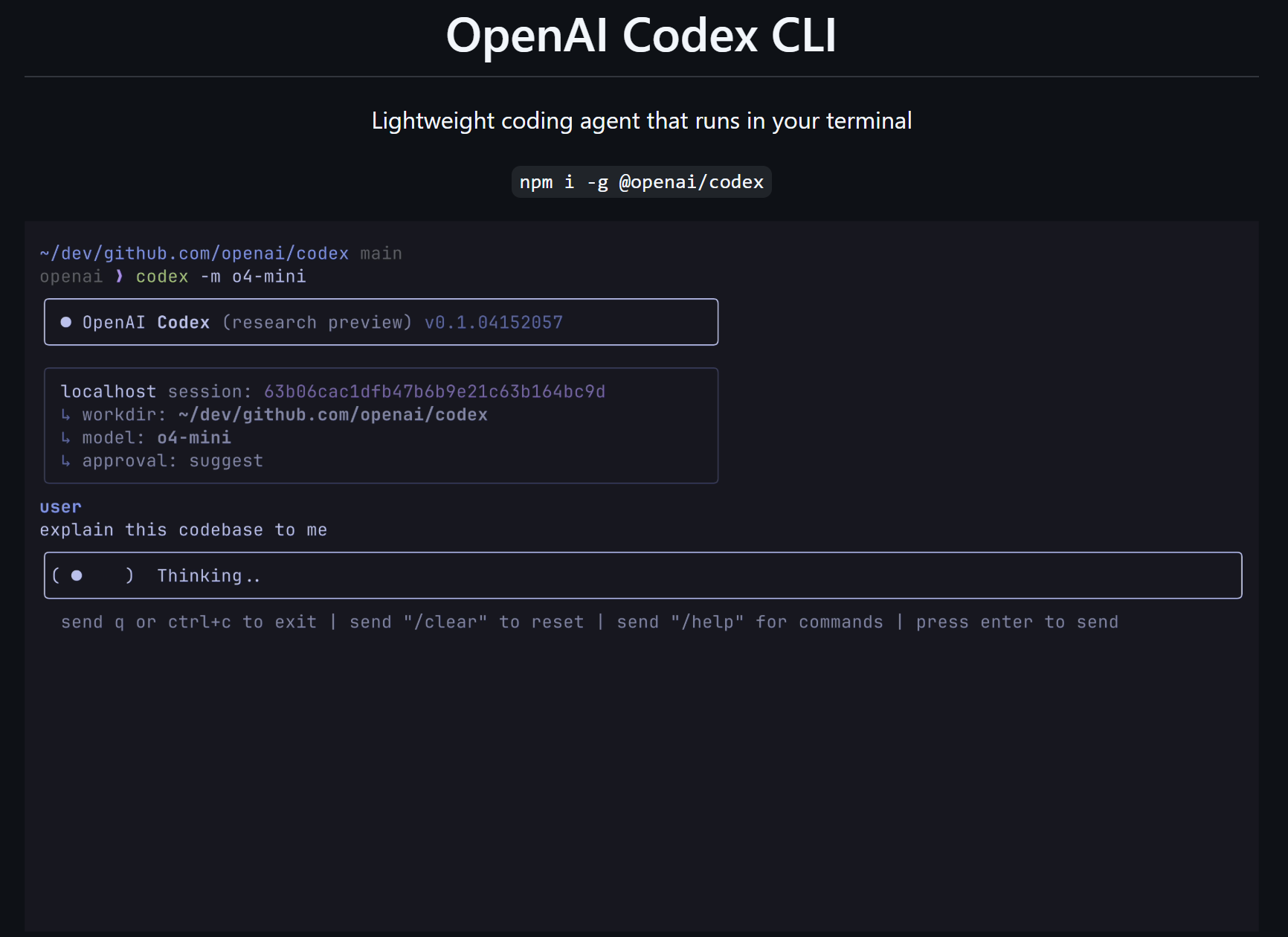Viewport: 1288px width, 937px height.
Task: Click the hint "press enter to send"
Action: coord(1017,622)
